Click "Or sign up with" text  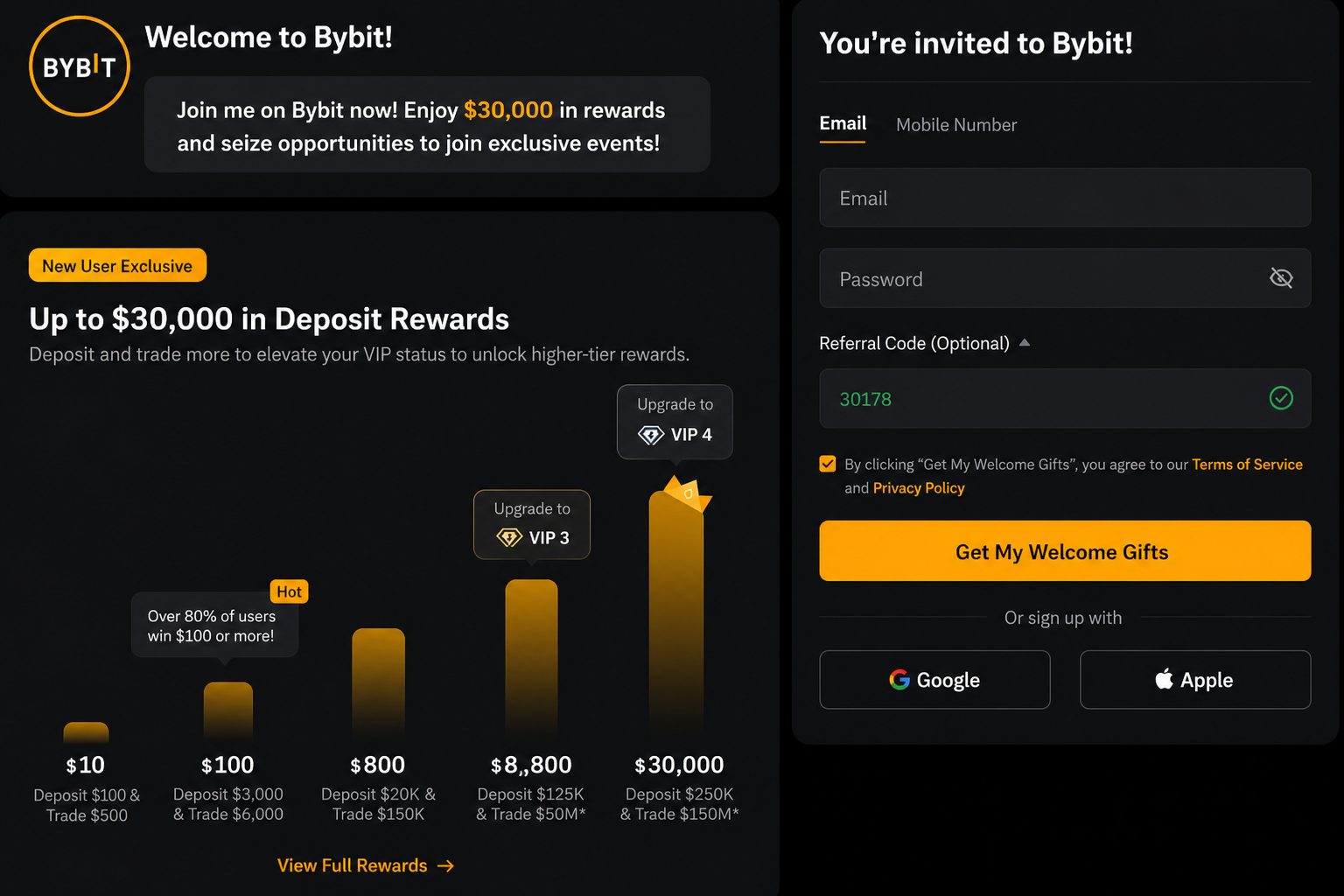pyautogui.click(x=1063, y=618)
